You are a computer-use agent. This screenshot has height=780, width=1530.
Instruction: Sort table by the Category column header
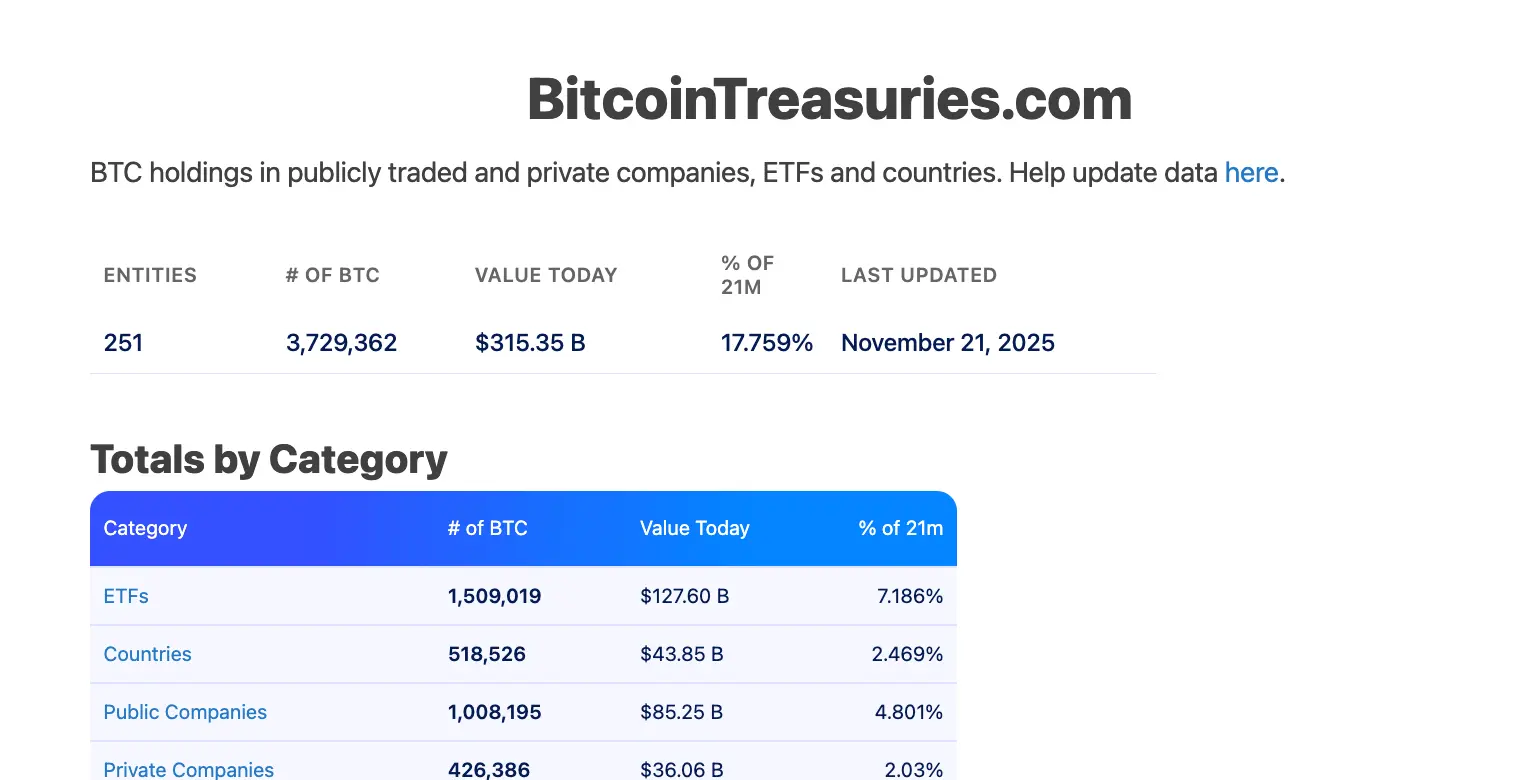(x=145, y=528)
